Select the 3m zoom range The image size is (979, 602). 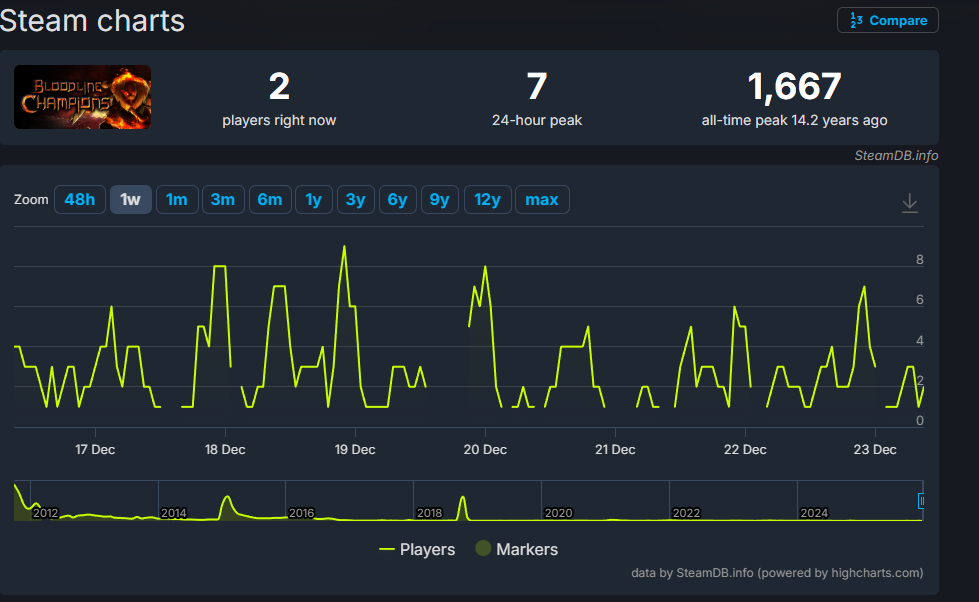pos(223,200)
